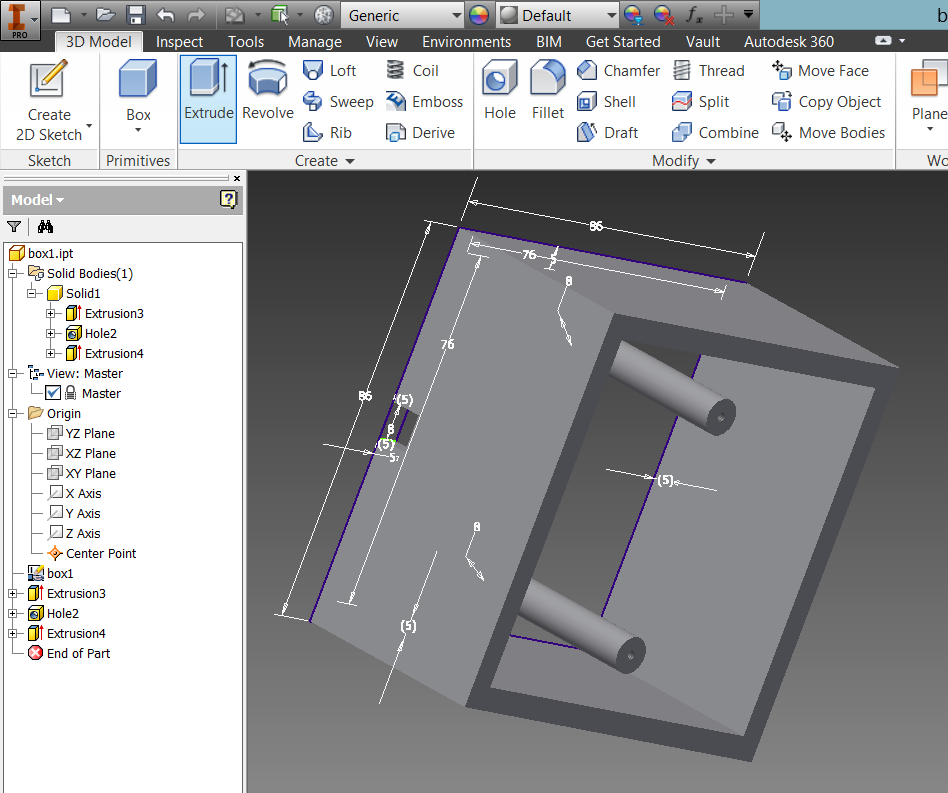The image size is (948, 793).
Task: Pick the Sweep tool
Action: (x=338, y=102)
